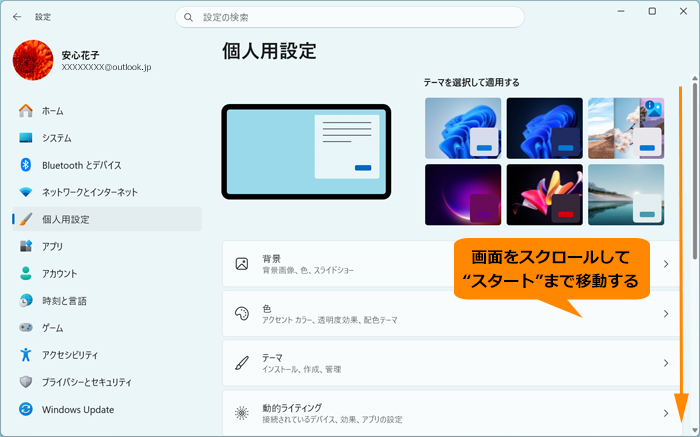700x437 pixels.
Task: Open アプリ settings category
Action: (107, 246)
